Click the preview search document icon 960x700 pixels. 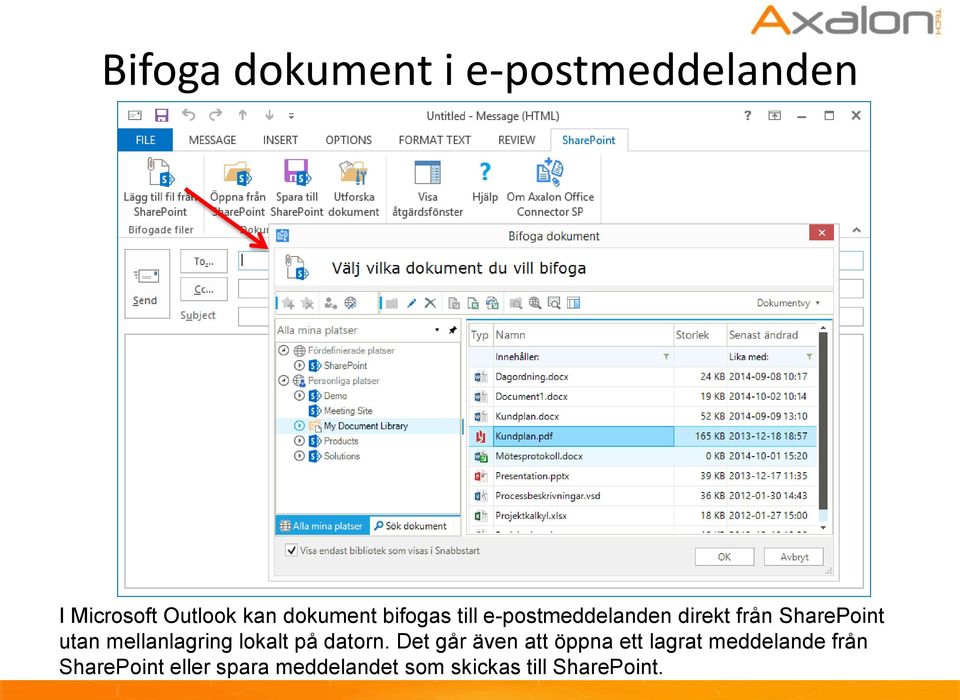pos(554,303)
